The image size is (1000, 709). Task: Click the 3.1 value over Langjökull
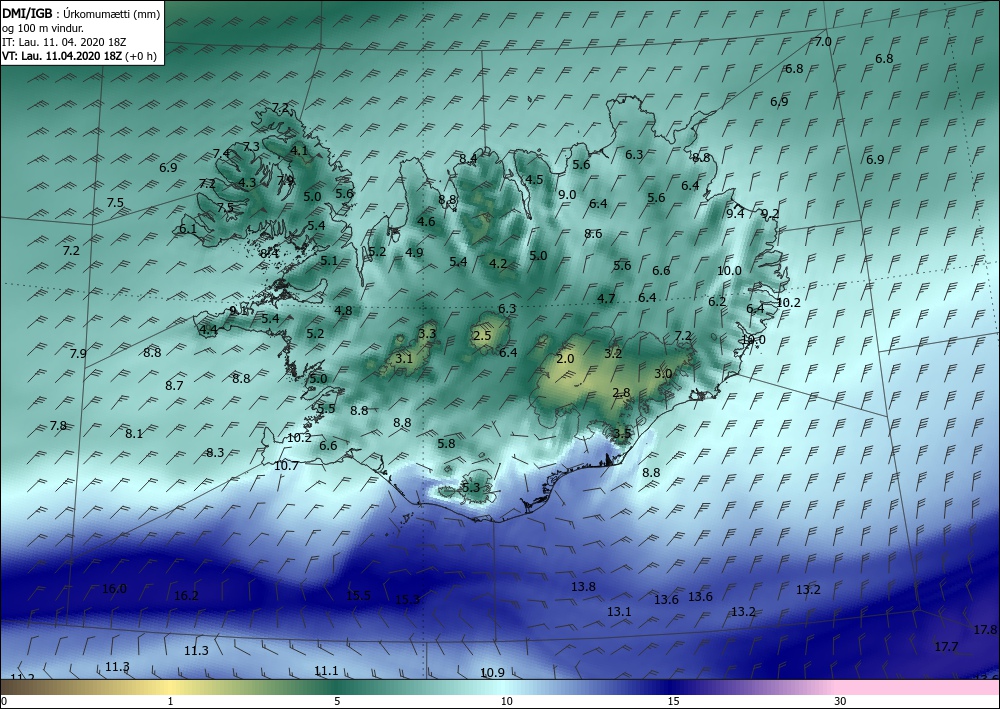click(404, 358)
